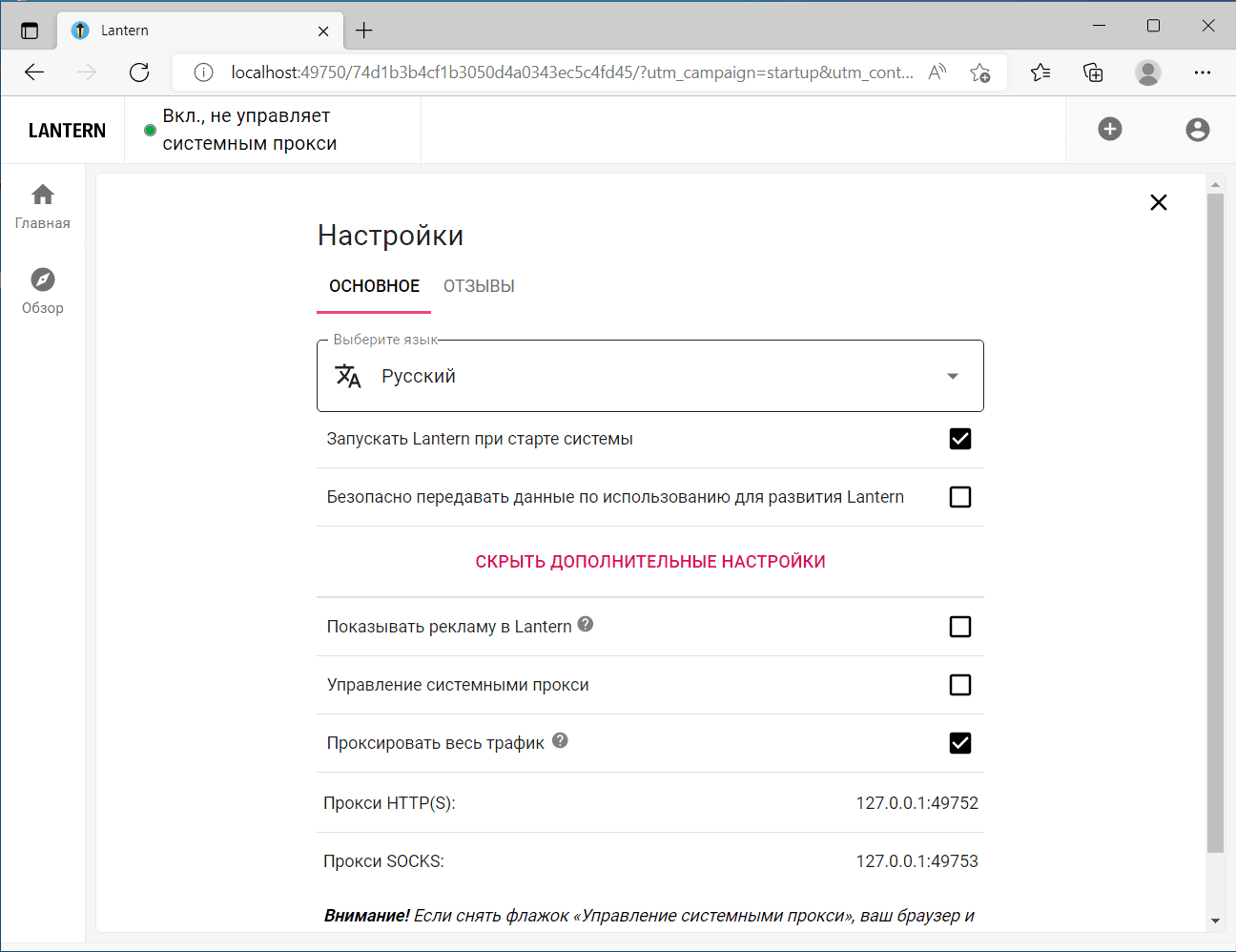This screenshot has width=1236, height=952.
Task: Close the Настройки settings panel
Action: click(1159, 202)
